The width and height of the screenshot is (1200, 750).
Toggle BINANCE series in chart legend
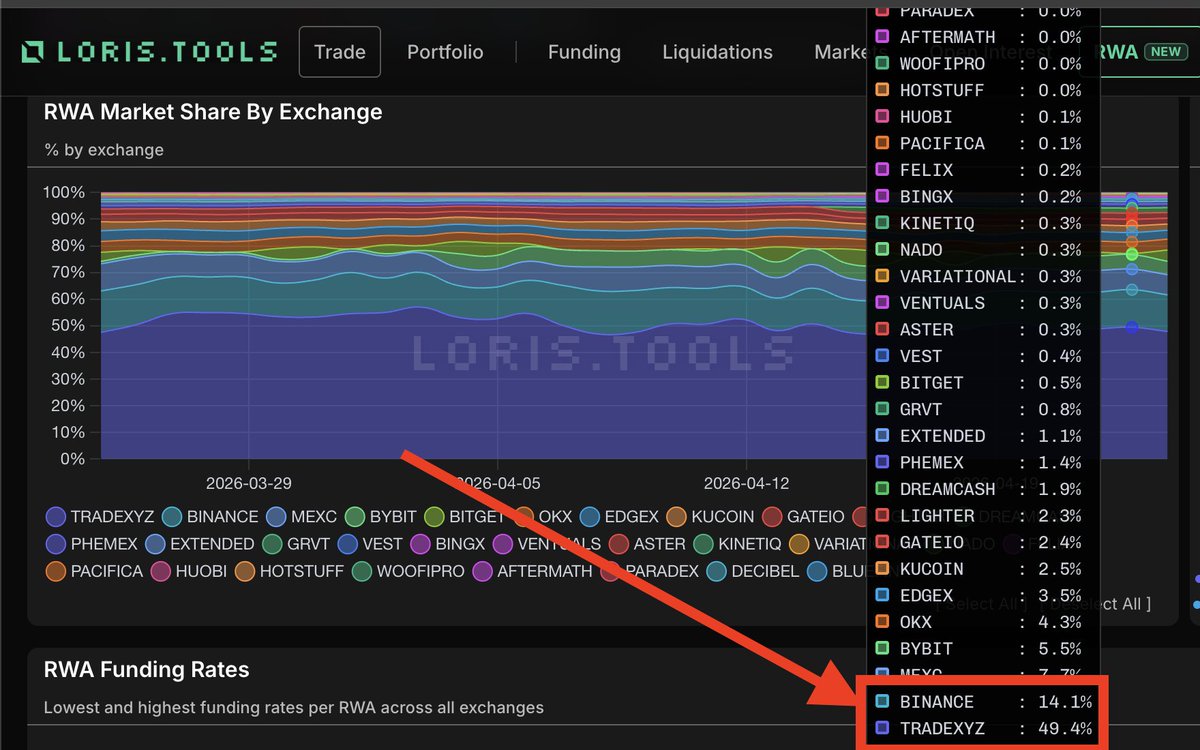point(210,517)
